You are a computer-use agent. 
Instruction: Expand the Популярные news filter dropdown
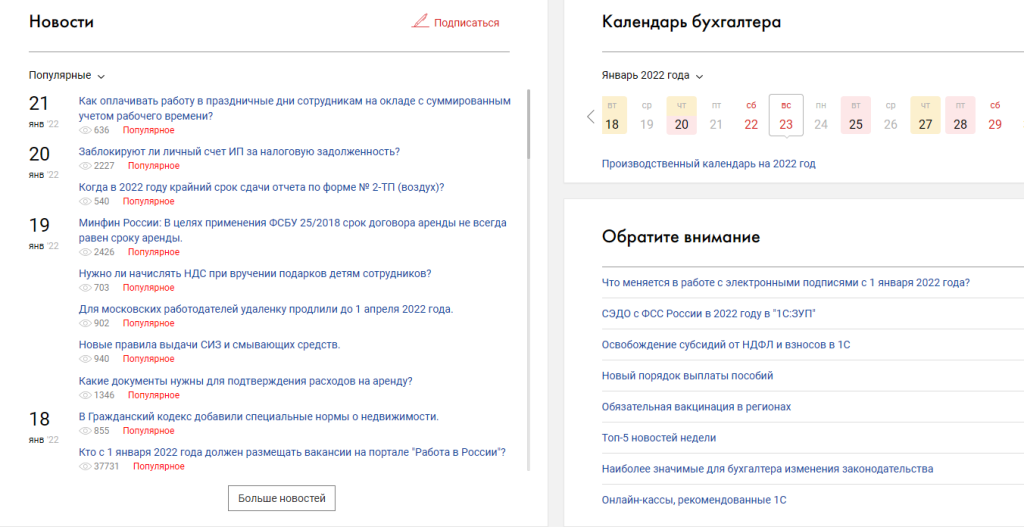67,75
